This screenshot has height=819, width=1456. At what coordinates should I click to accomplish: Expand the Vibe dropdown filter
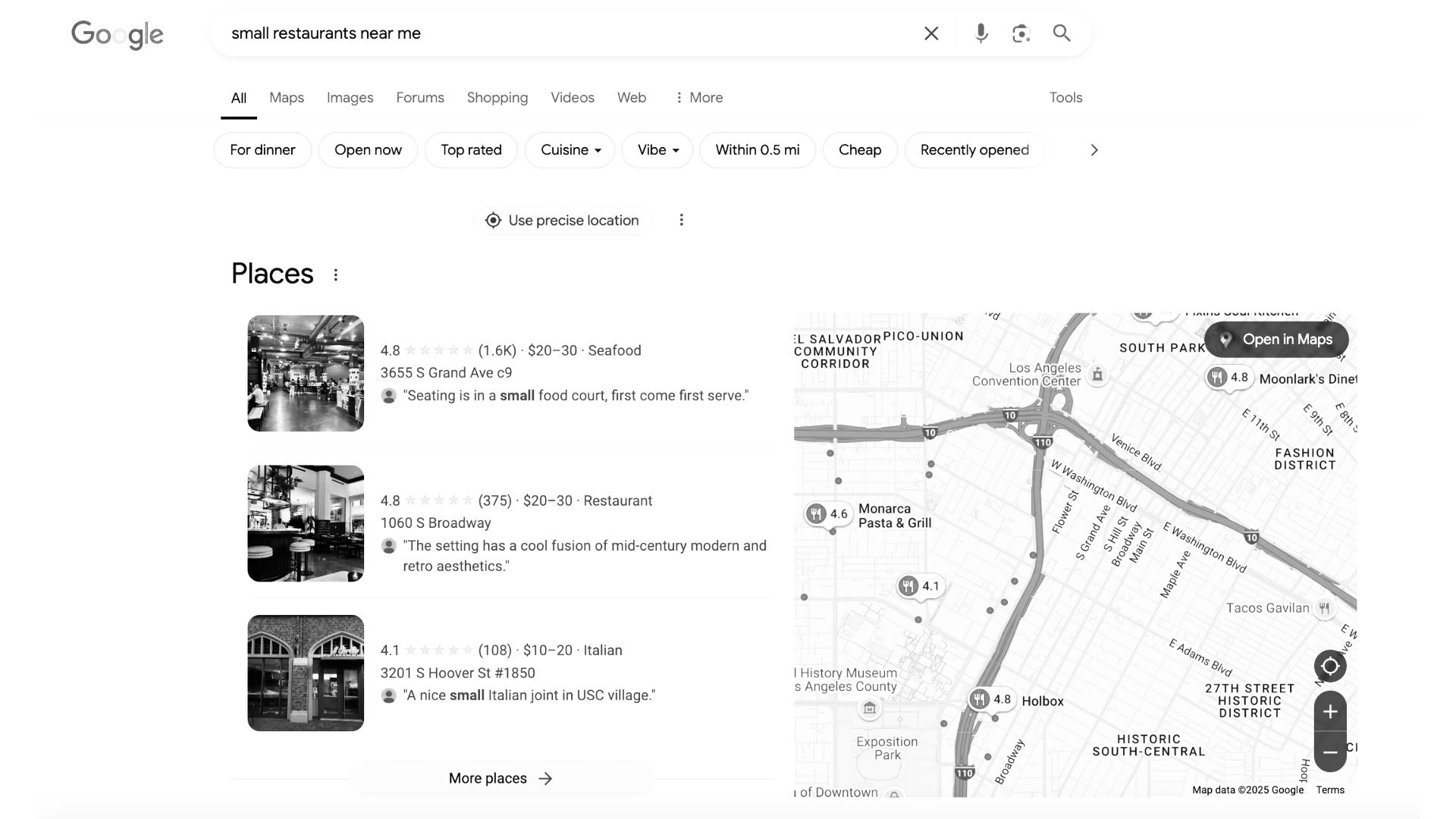[657, 150]
